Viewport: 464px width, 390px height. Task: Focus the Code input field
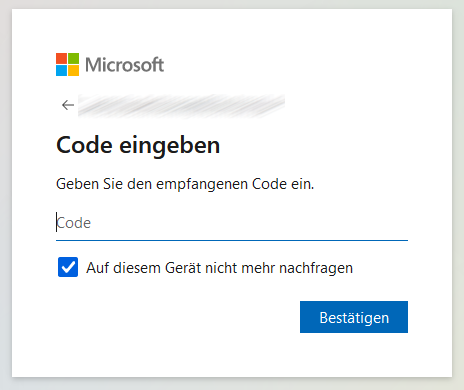[232, 223]
